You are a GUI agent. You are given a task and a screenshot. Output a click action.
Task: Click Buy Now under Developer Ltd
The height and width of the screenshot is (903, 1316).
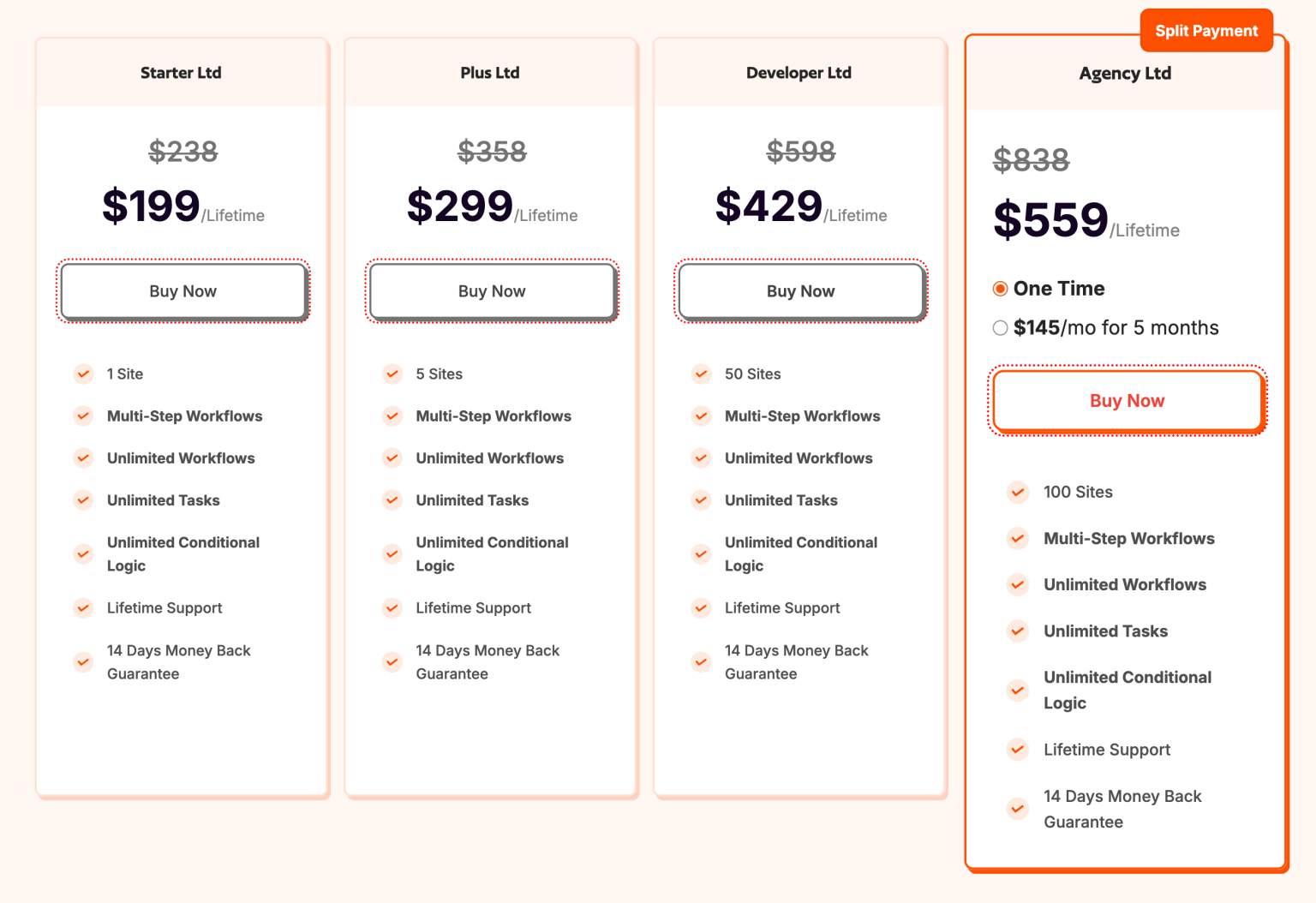click(800, 291)
